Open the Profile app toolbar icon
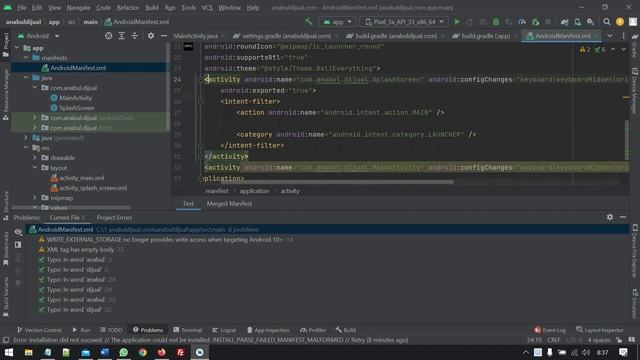The height and width of the screenshot is (360, 640). pyautogui.click(x=522, y=22)
